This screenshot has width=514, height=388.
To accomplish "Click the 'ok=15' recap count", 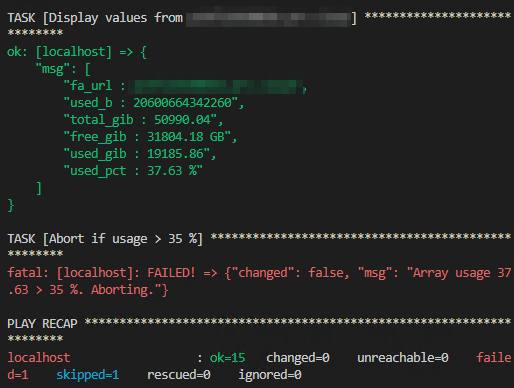I will pos(227,358).
